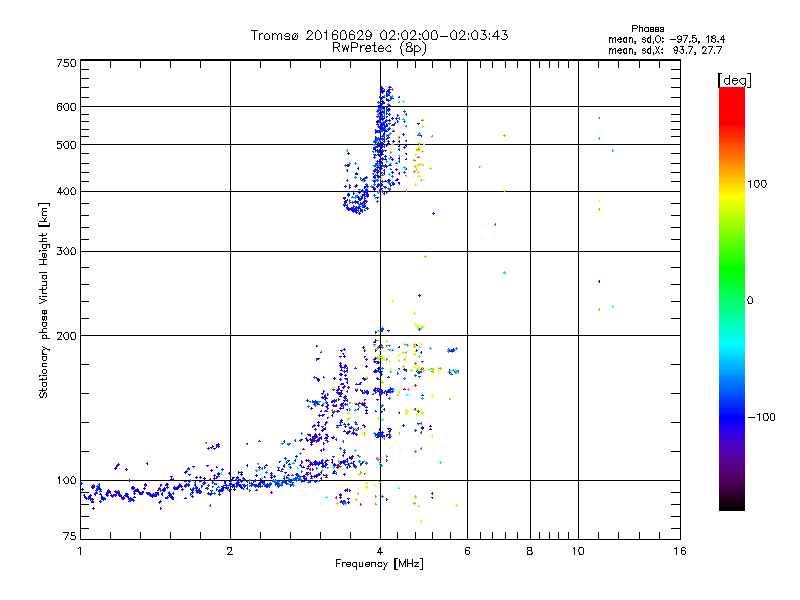
Task: Click the dense blue echo cluster above 600 km
Action: tap(384, 97)
